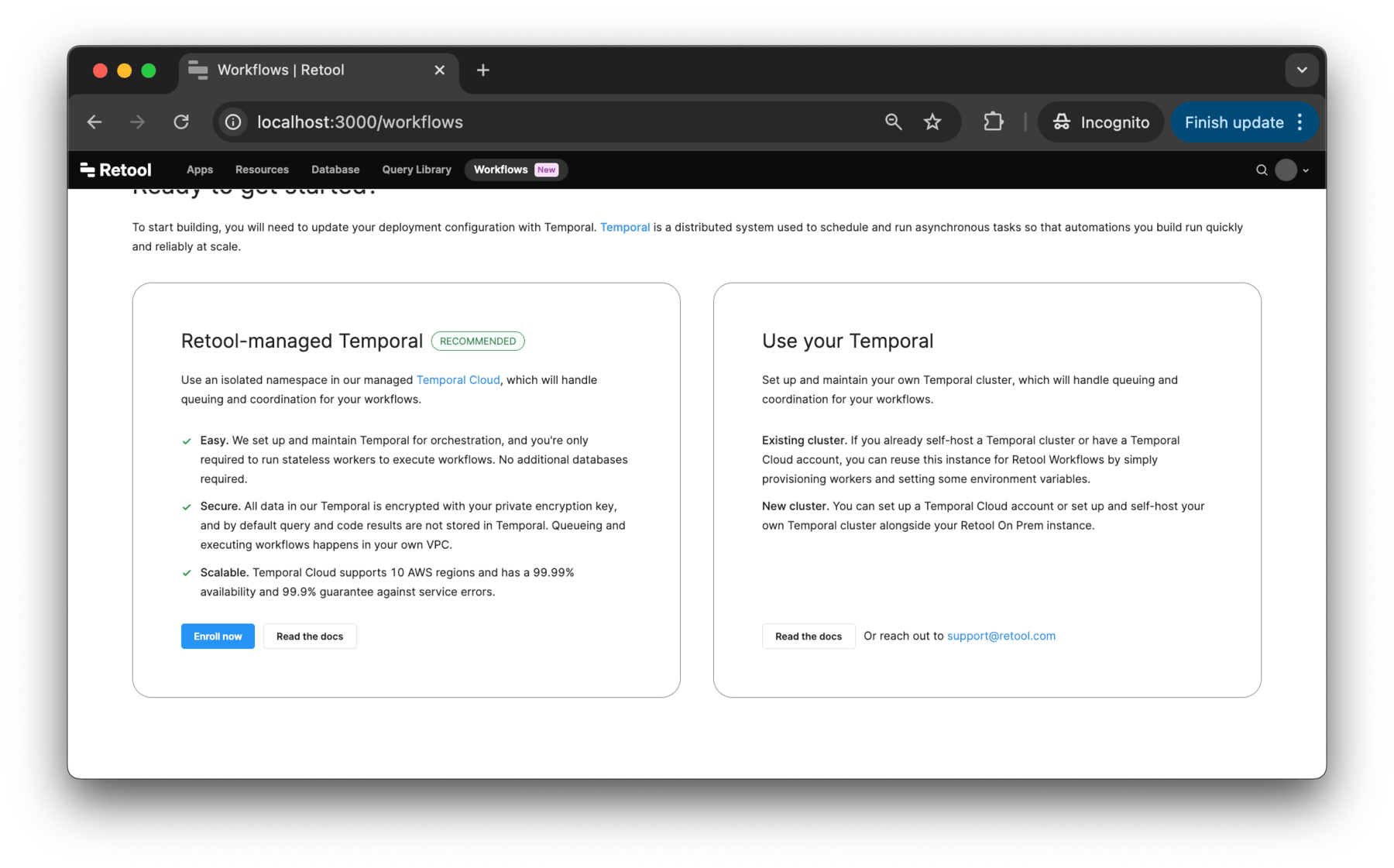Click the Incognito indicator
The height and width of the screenshot is (868, 1394).
pos(1100,122)
